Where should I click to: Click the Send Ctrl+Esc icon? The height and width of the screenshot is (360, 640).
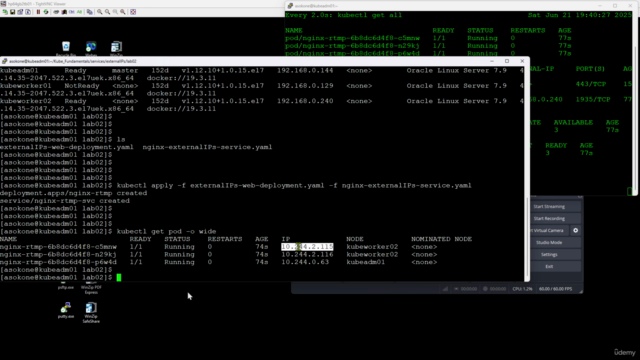64,12
